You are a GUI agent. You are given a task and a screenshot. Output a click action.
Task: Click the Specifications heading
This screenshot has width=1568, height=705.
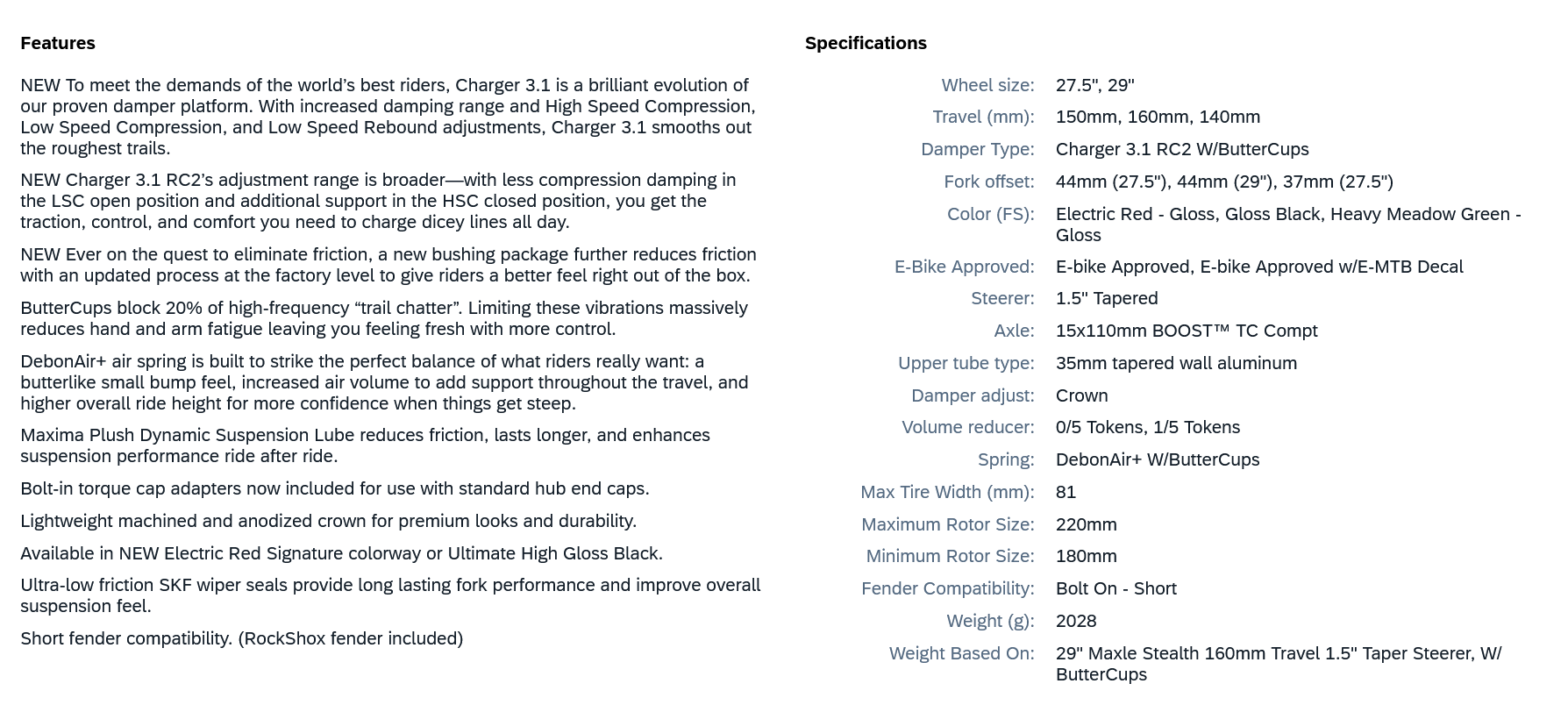click(866, 43)
